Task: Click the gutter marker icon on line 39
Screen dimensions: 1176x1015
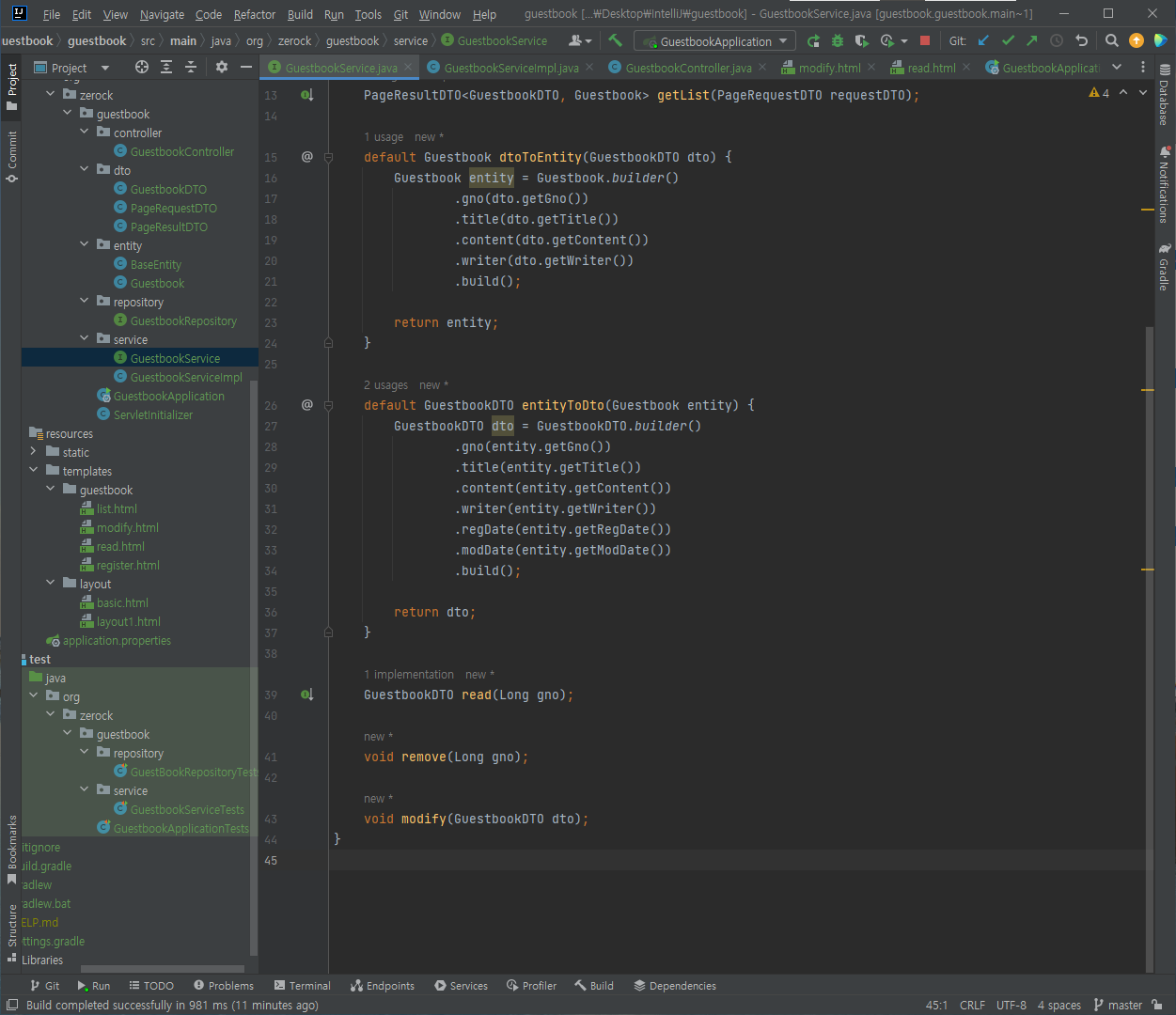Action: (306, 695)
